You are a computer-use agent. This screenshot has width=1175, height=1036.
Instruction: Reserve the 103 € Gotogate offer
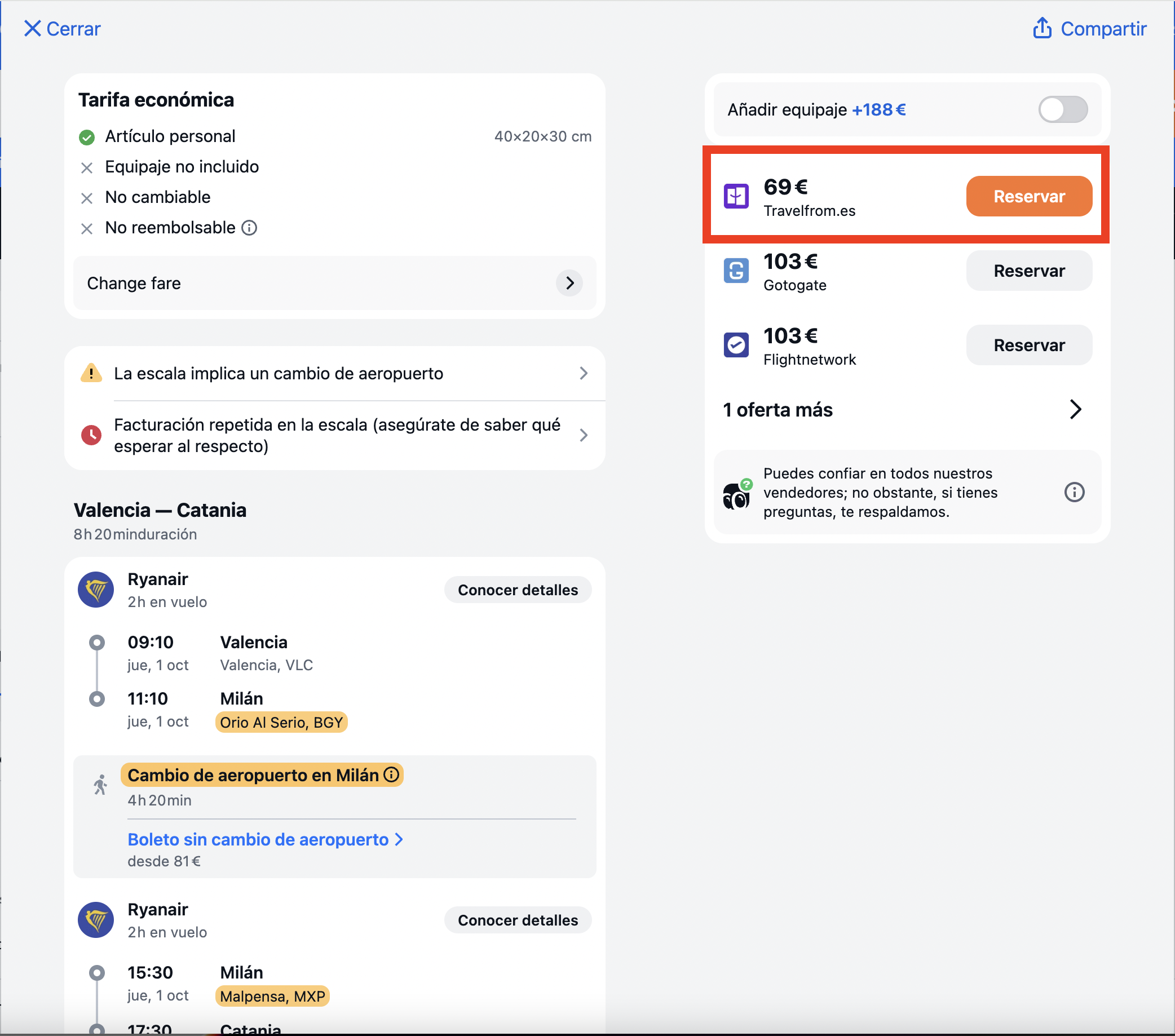(1028, 271)
